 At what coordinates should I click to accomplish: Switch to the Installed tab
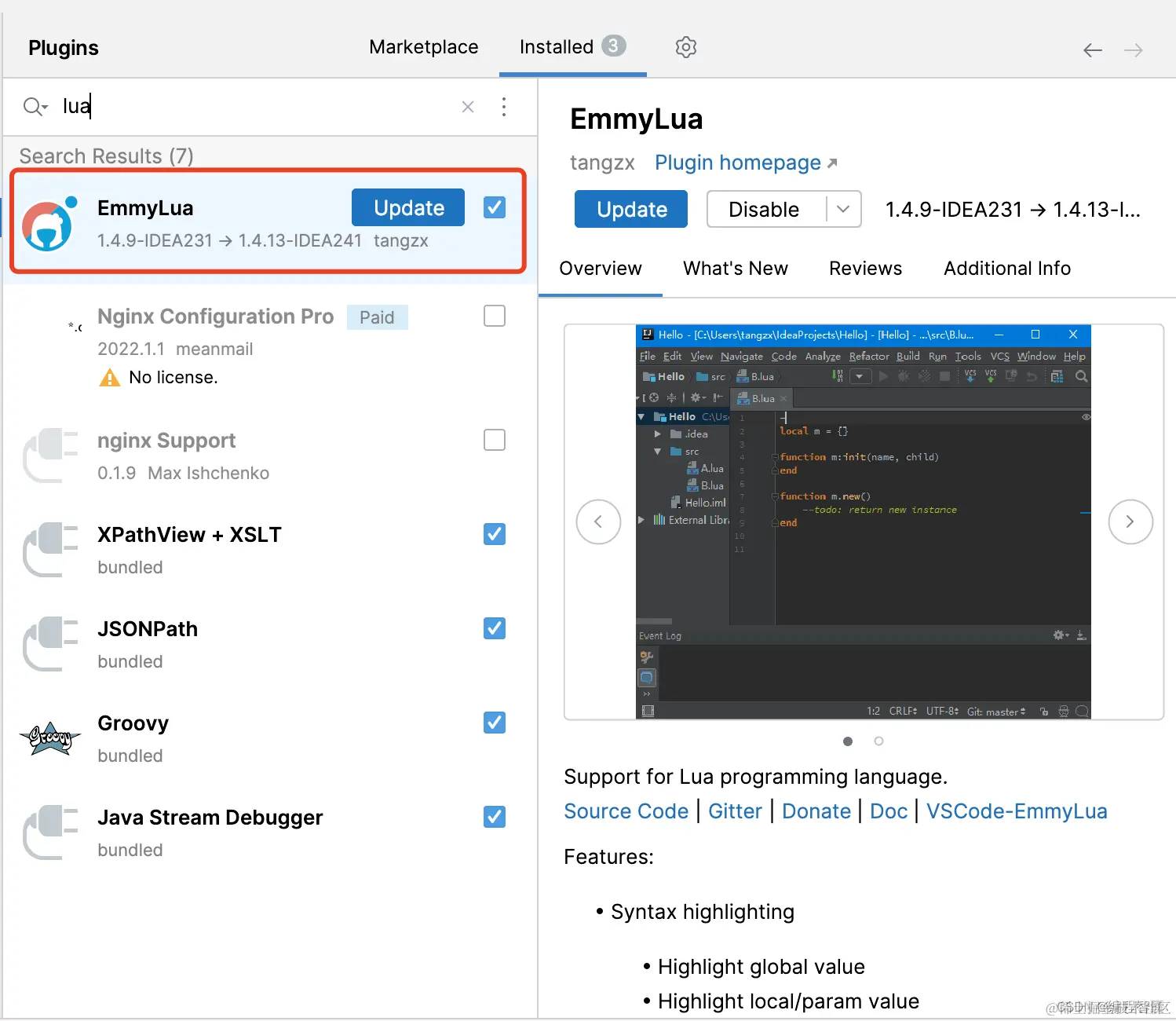point(572,47)
